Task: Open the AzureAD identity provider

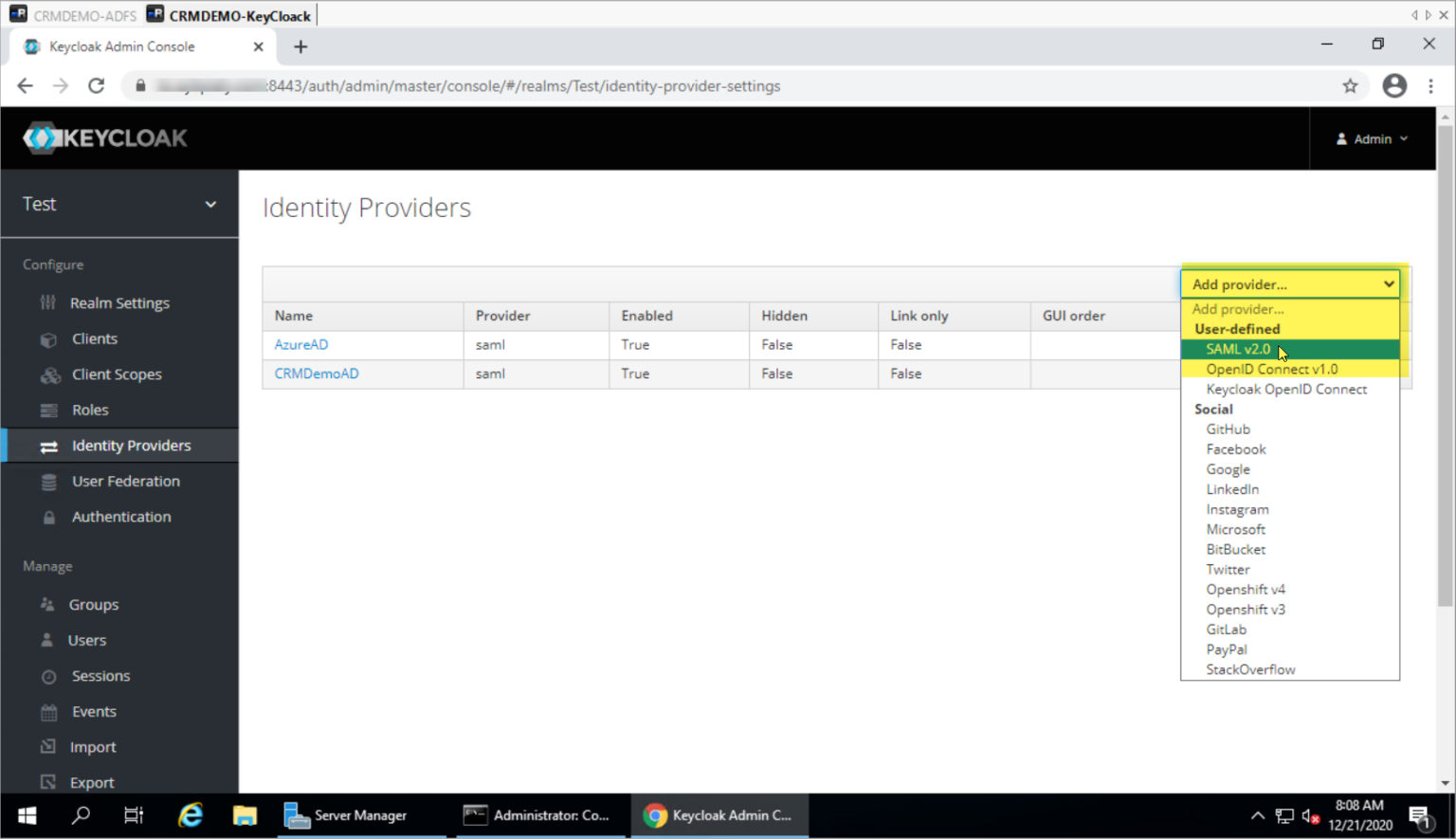Action: pyautogui.click(x=300, y=344)
